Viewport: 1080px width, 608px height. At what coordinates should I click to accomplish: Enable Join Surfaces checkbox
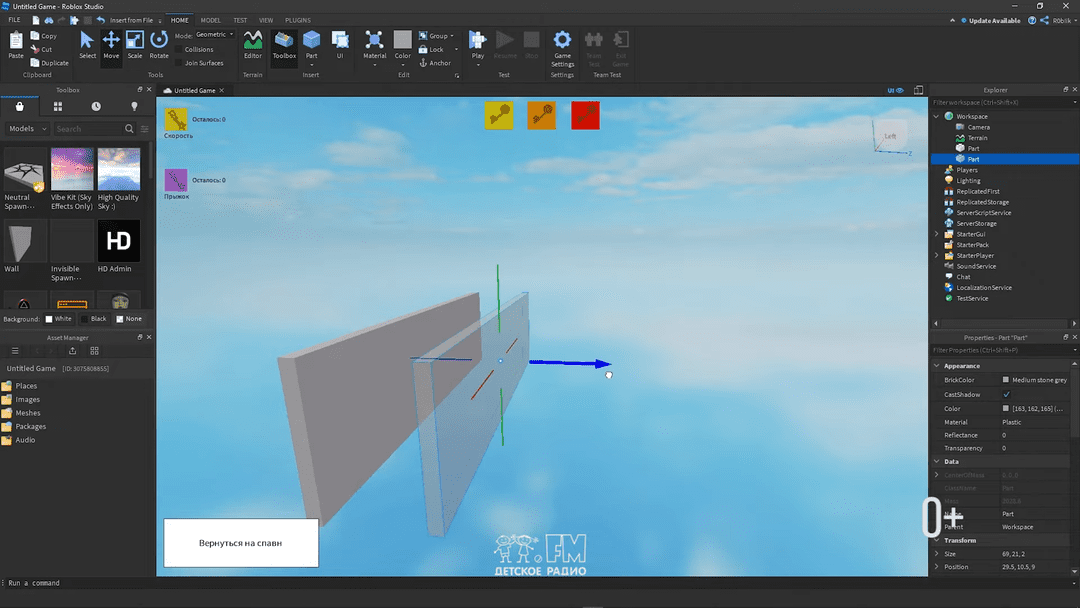click(x=179, y=63)
